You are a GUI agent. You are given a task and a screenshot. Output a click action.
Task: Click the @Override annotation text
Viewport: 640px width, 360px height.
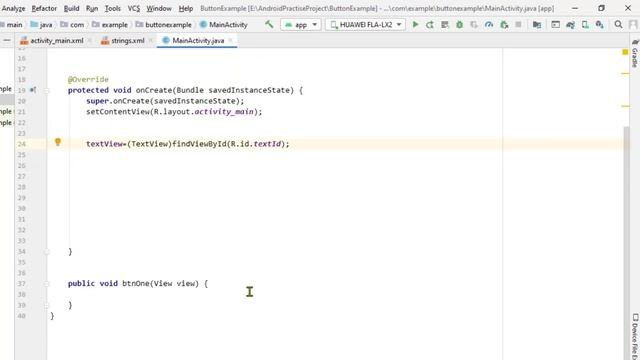pyautogui.click(x=88, y=79)
